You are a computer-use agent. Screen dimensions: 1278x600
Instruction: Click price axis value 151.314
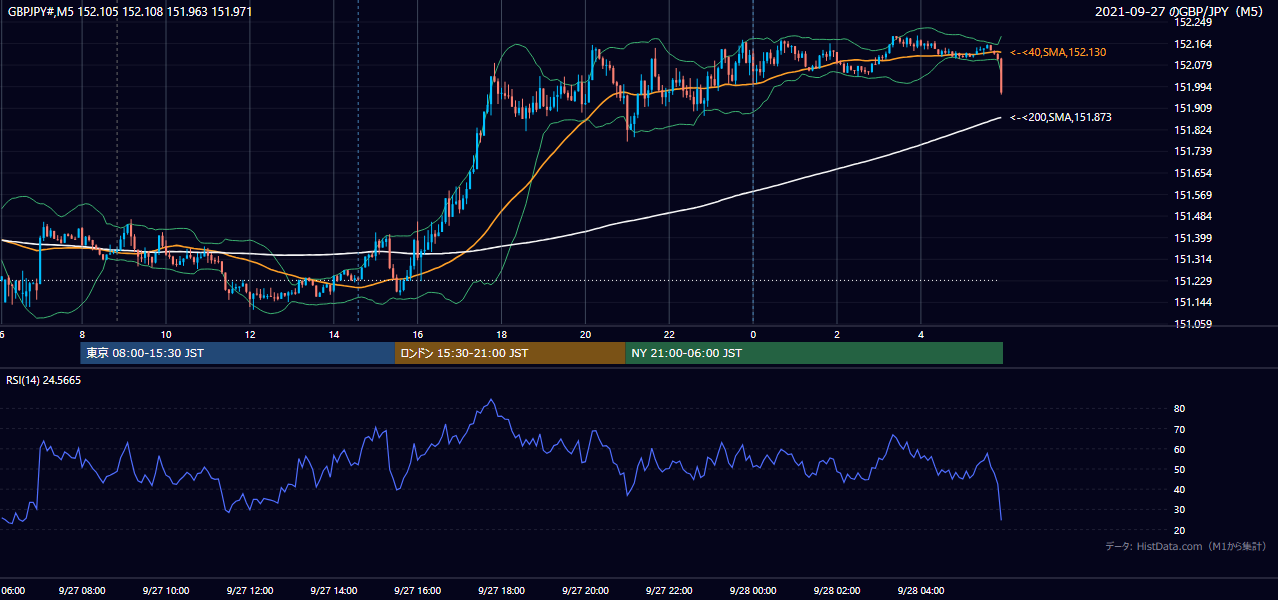point(1192,259)
